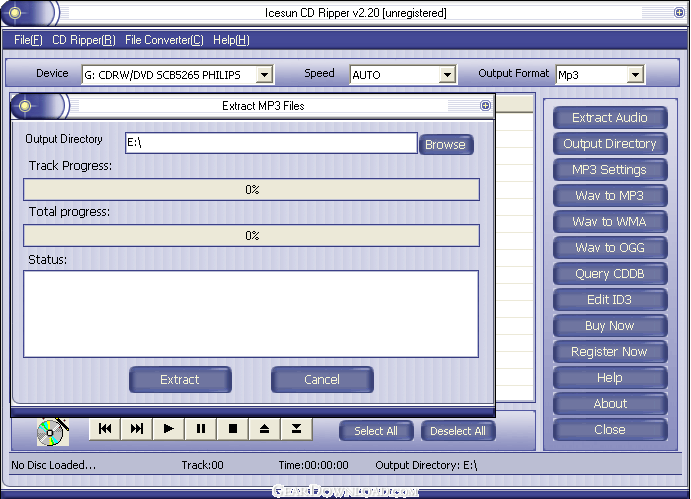Open the Edit ID3 editor
Viewport: 691px width, 499px height.
coord(610,300)
